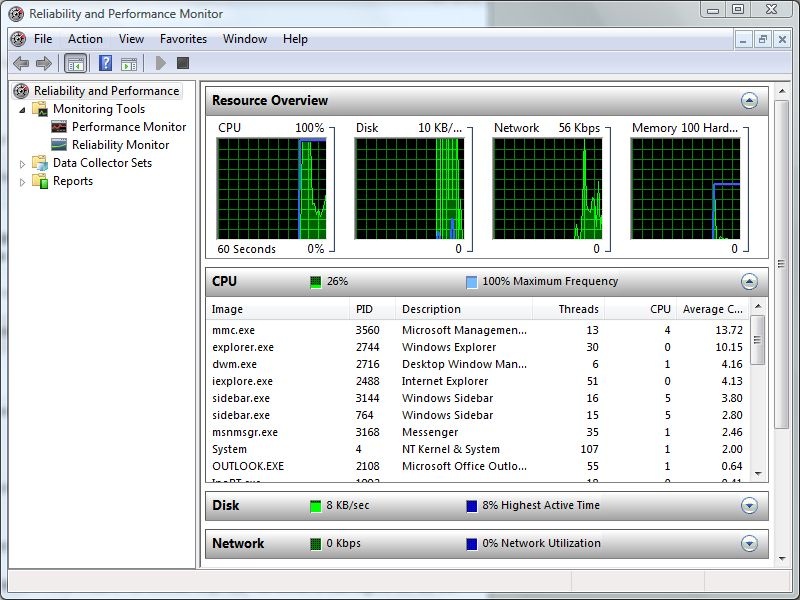Click the Forward arrow toolbar icon
This screenshot has height=600, width=800.
coord(44,63)
